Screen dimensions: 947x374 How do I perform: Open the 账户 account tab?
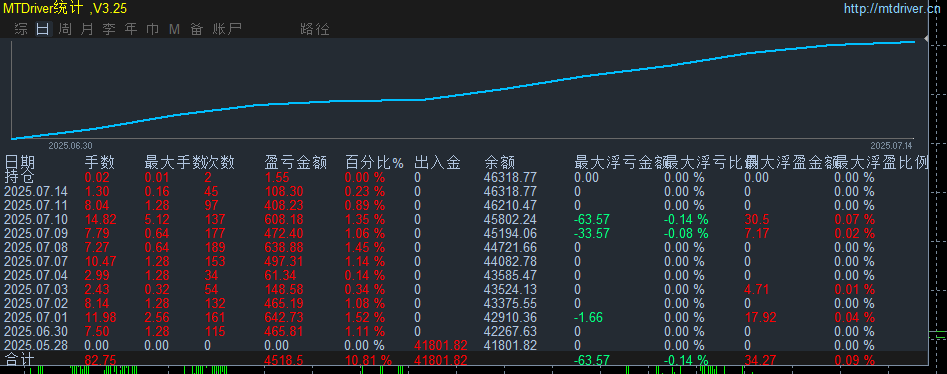click(x=227, y=29)
